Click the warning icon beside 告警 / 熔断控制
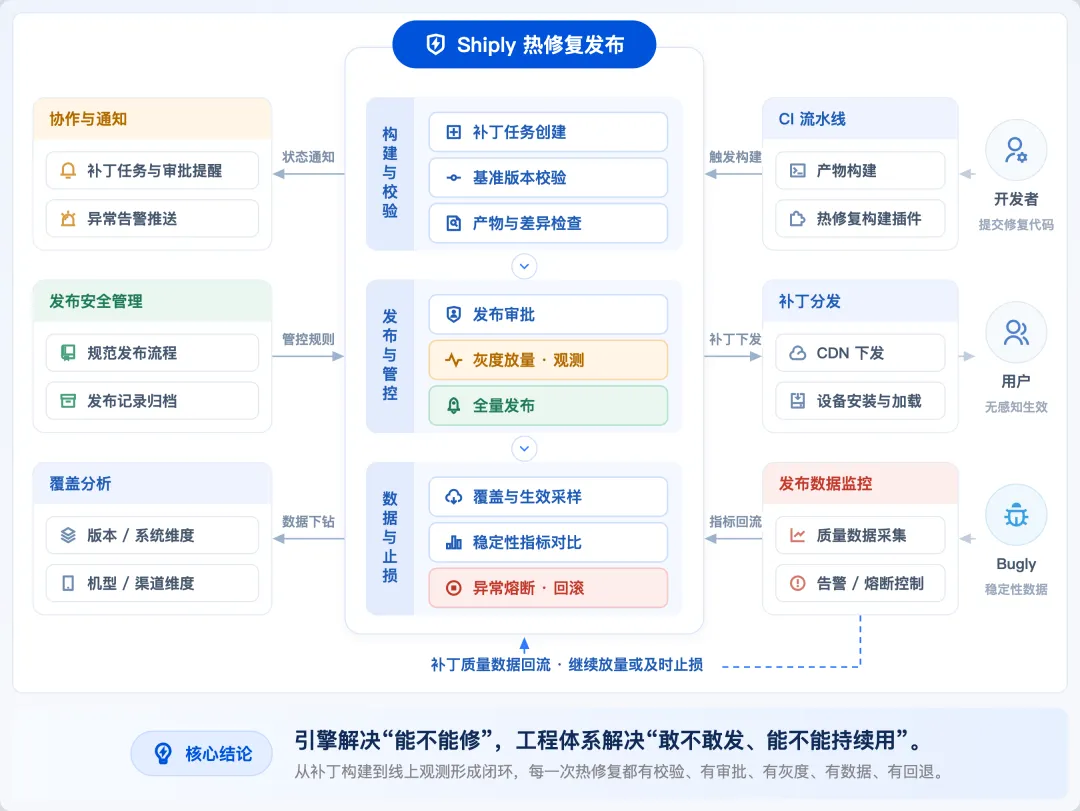Viewport: 1080px width, 811px height. tap(797, 583)
